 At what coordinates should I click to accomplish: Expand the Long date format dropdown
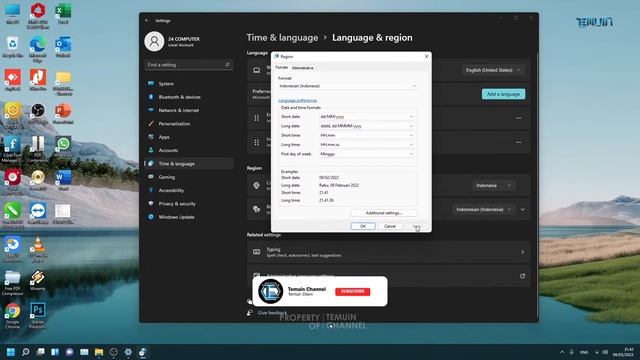point(366,126)
